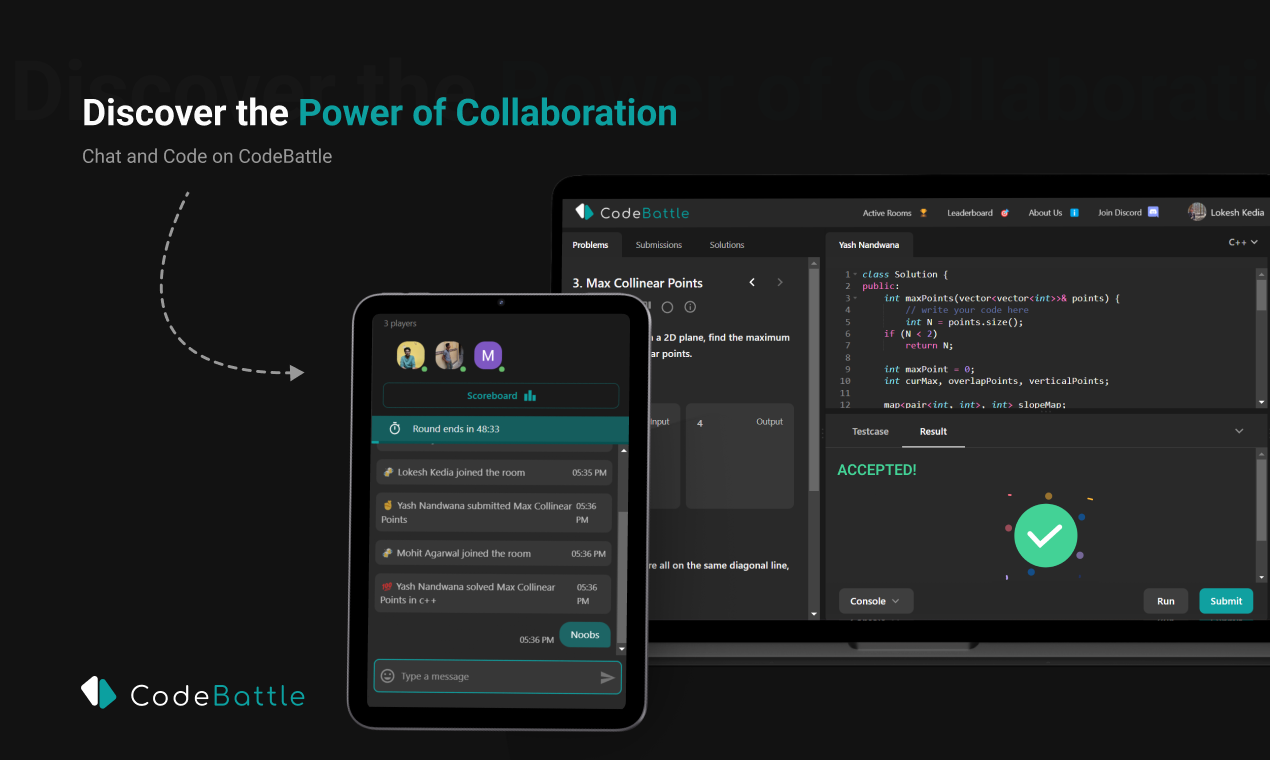1270x760 pixels.
Task: Click the tablet chat scrollbar thumb
Action: [x=623, y=576]
